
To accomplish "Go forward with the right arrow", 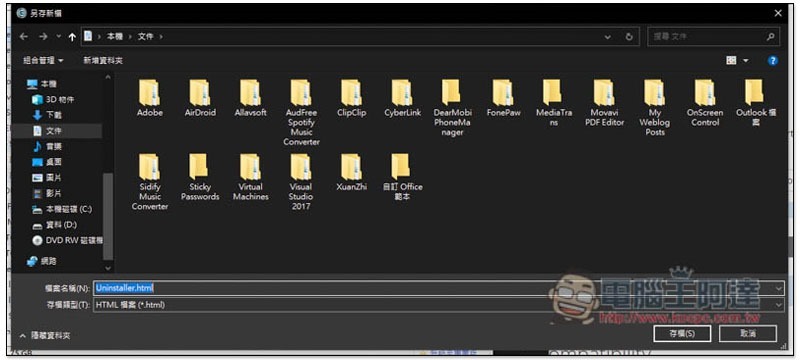I will pos(43,37).
